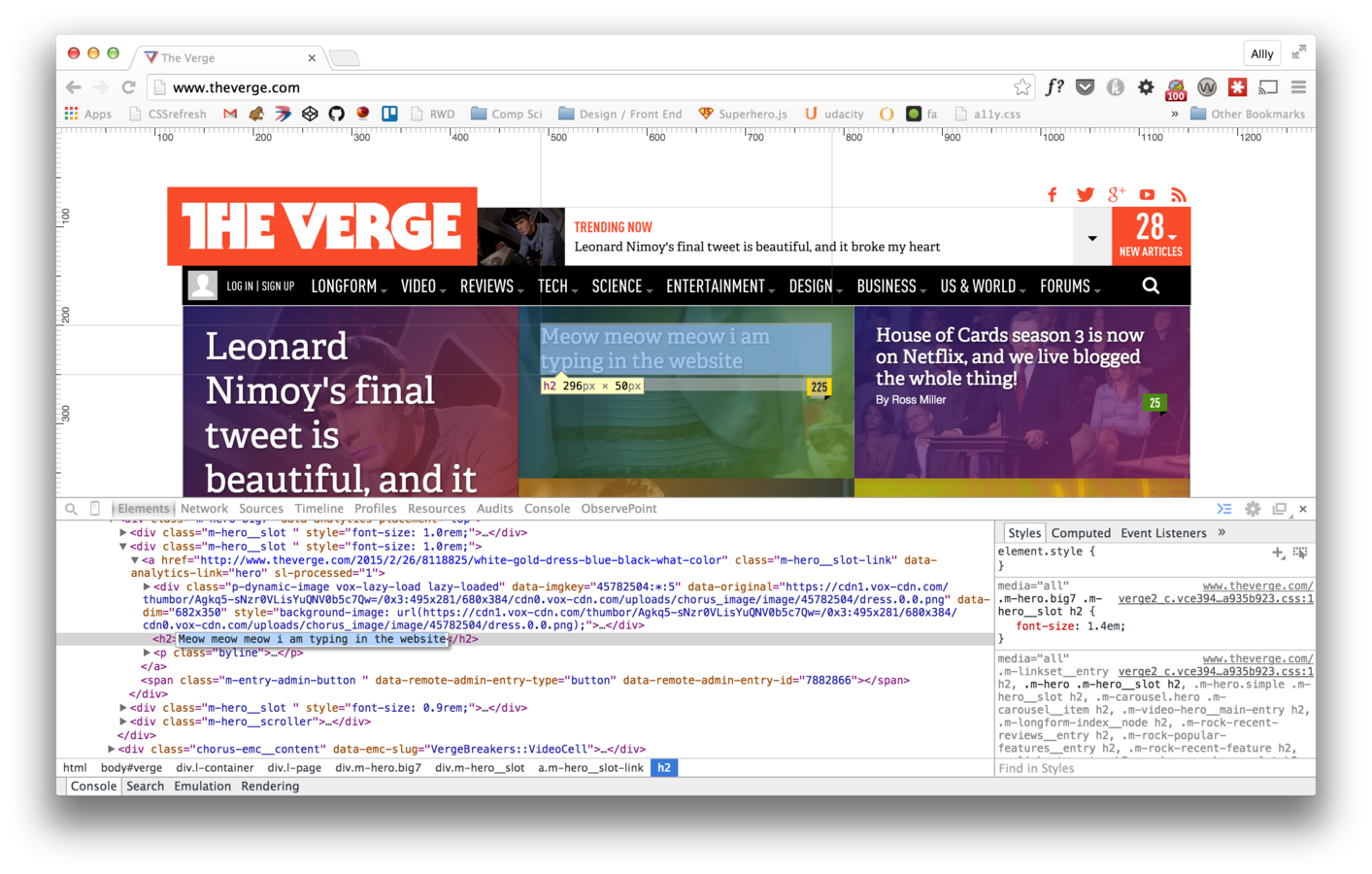Expand the byline paragraph node

pos(147,653)
